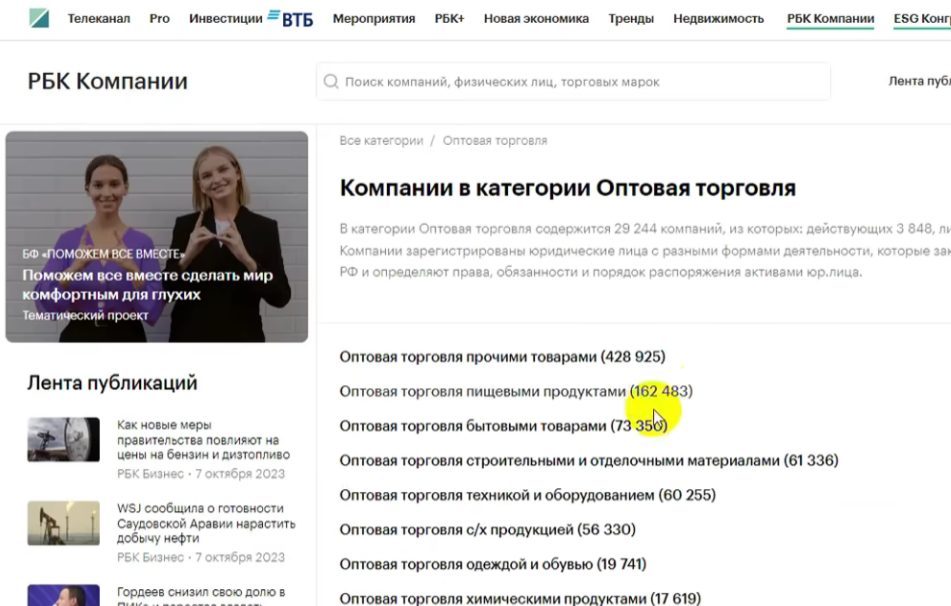Open article about бензин и дизтопливо prices

[x=203, y=440]
